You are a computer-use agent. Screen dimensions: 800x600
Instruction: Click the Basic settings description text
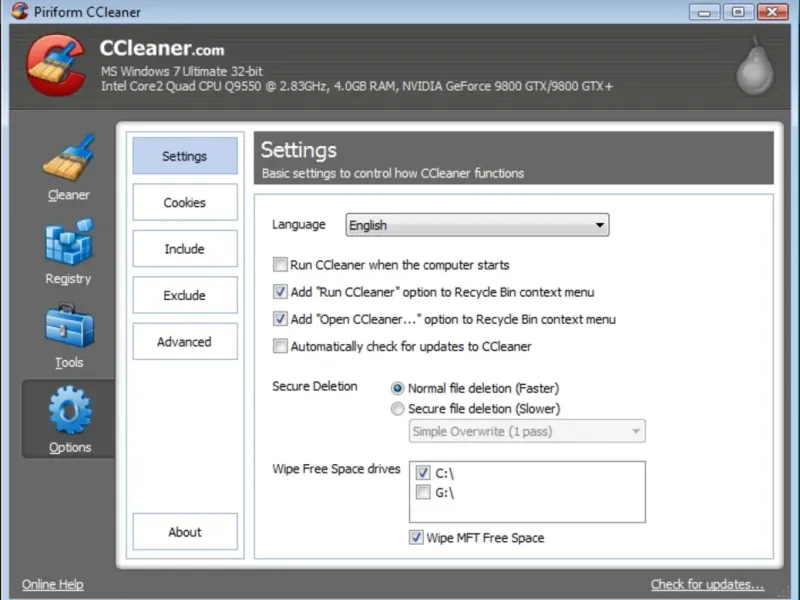[x=393, y=173]
